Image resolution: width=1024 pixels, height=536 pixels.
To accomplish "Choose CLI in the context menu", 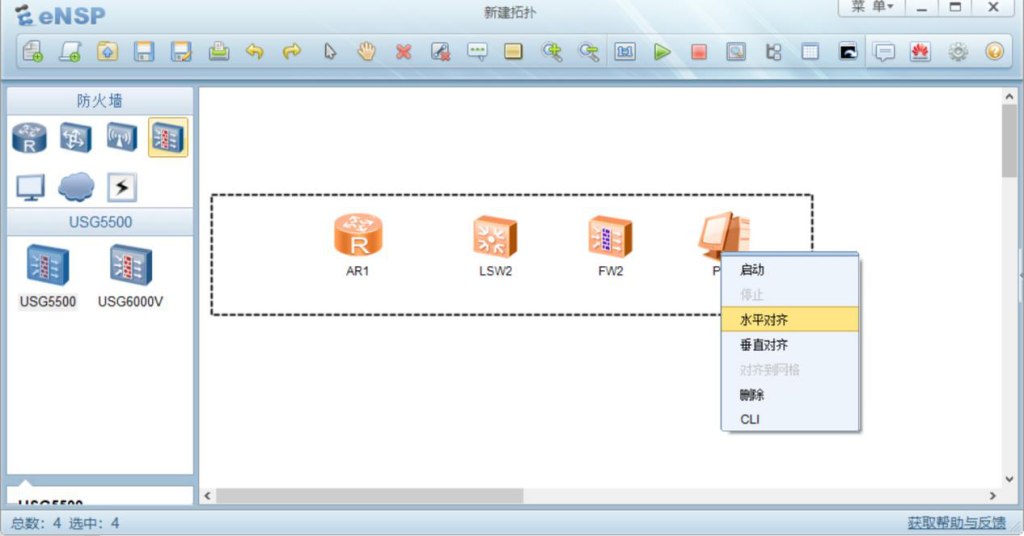I will [x=790, y=419].
